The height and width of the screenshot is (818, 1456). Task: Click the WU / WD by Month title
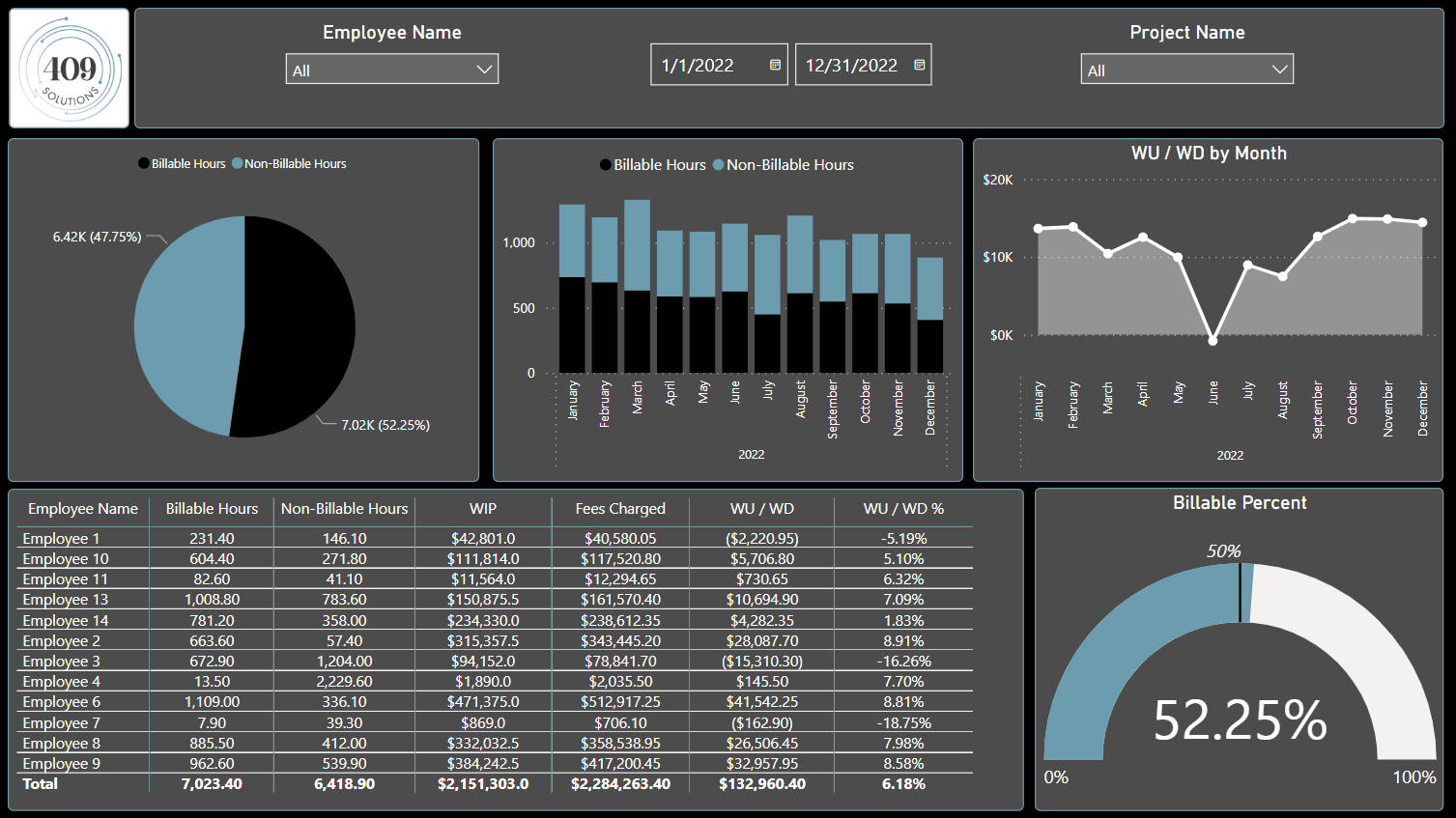[x=1209, y=154]
